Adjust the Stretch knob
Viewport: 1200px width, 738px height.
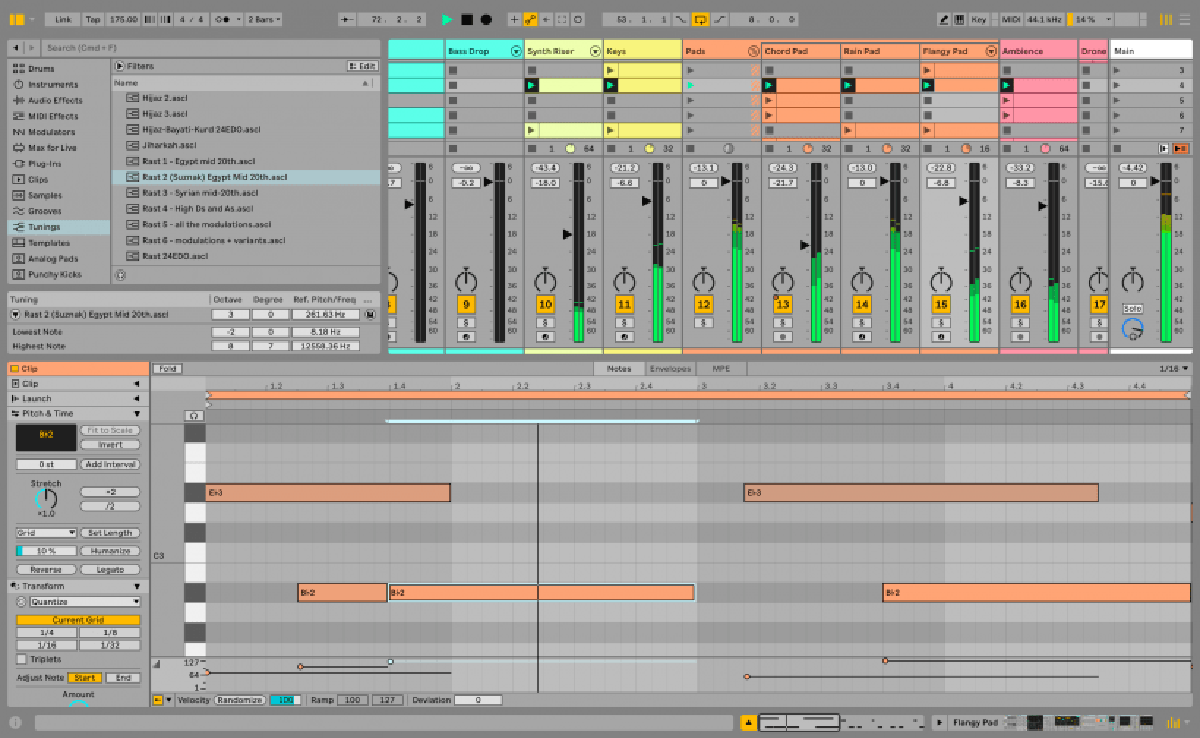pos(46,499)
